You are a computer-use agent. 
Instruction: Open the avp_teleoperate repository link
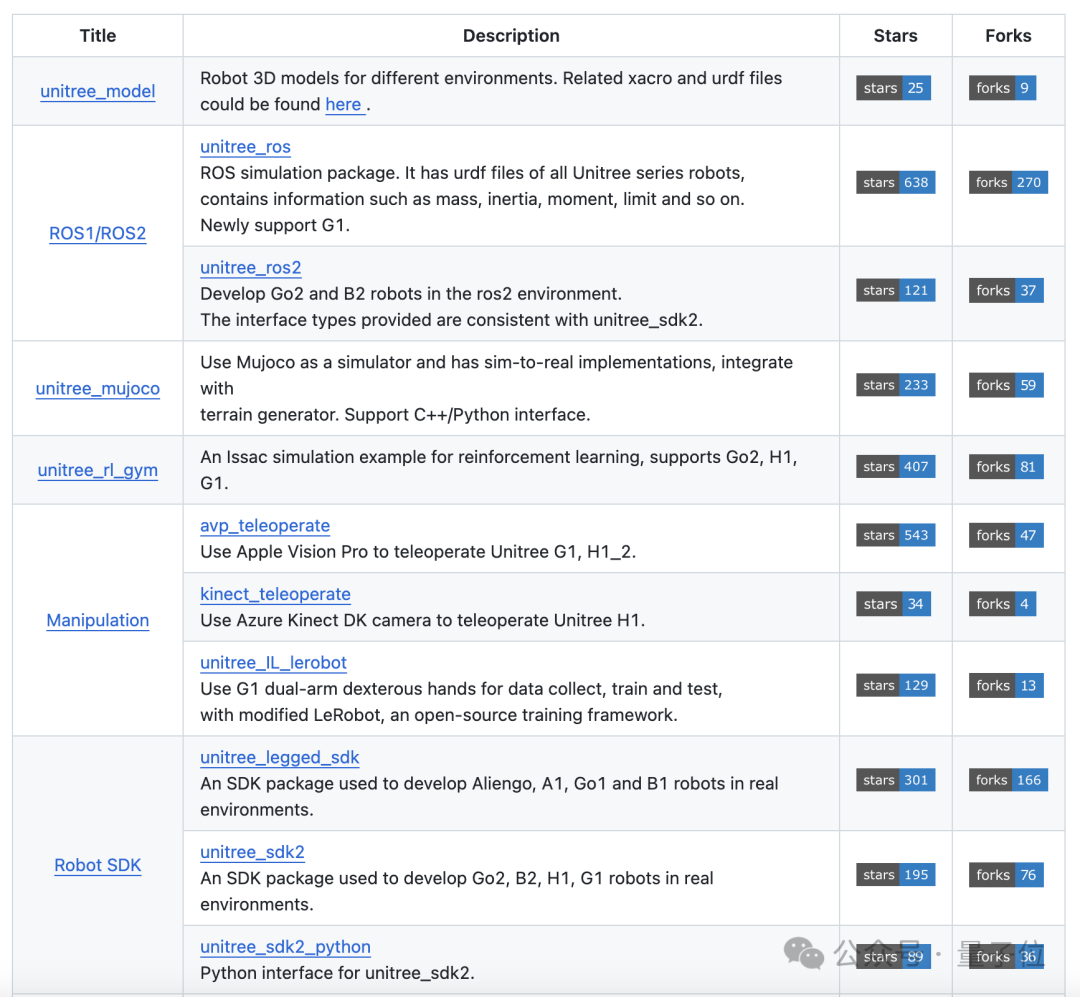click(265, 526)
